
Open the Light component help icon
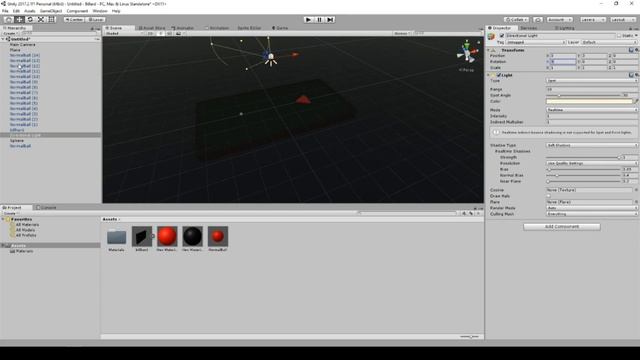631,75
